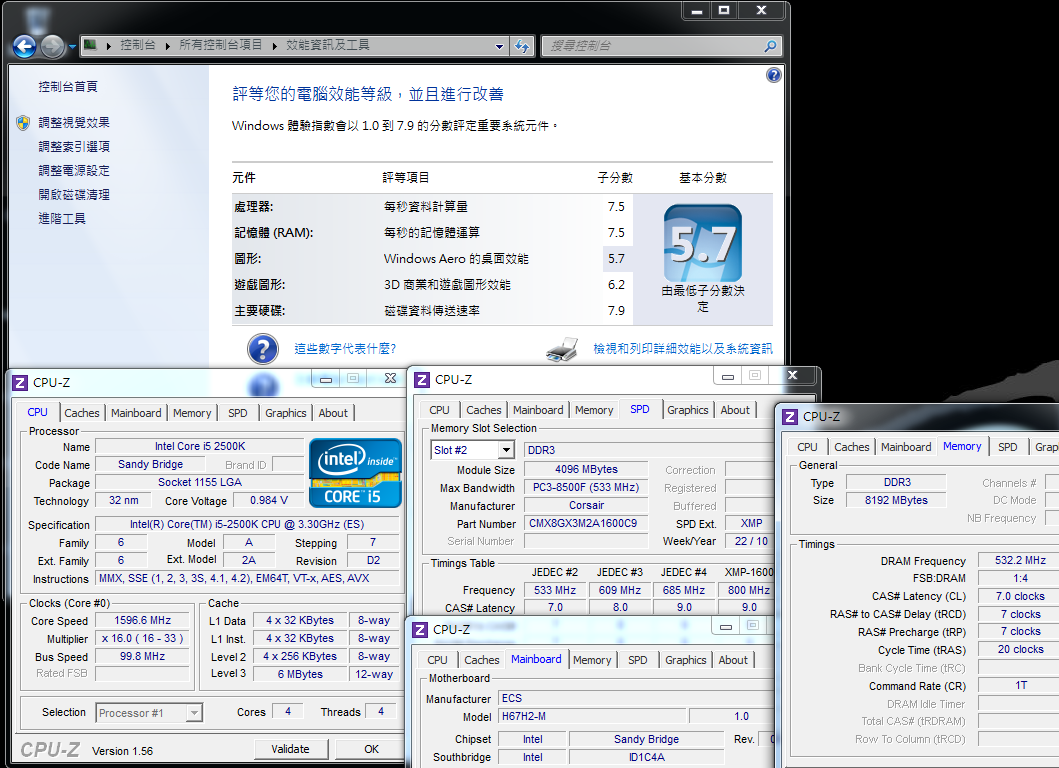Click the Back navigation arrow button
1059x768 pixels.
[x=24, y=46]
